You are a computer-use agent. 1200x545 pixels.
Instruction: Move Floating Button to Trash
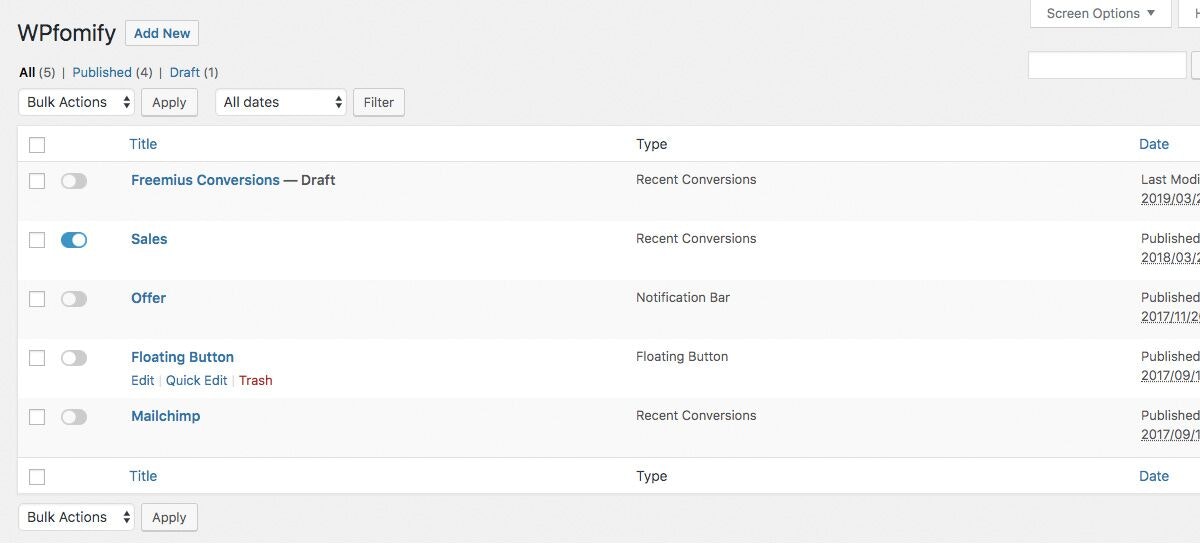click(256, 380)
